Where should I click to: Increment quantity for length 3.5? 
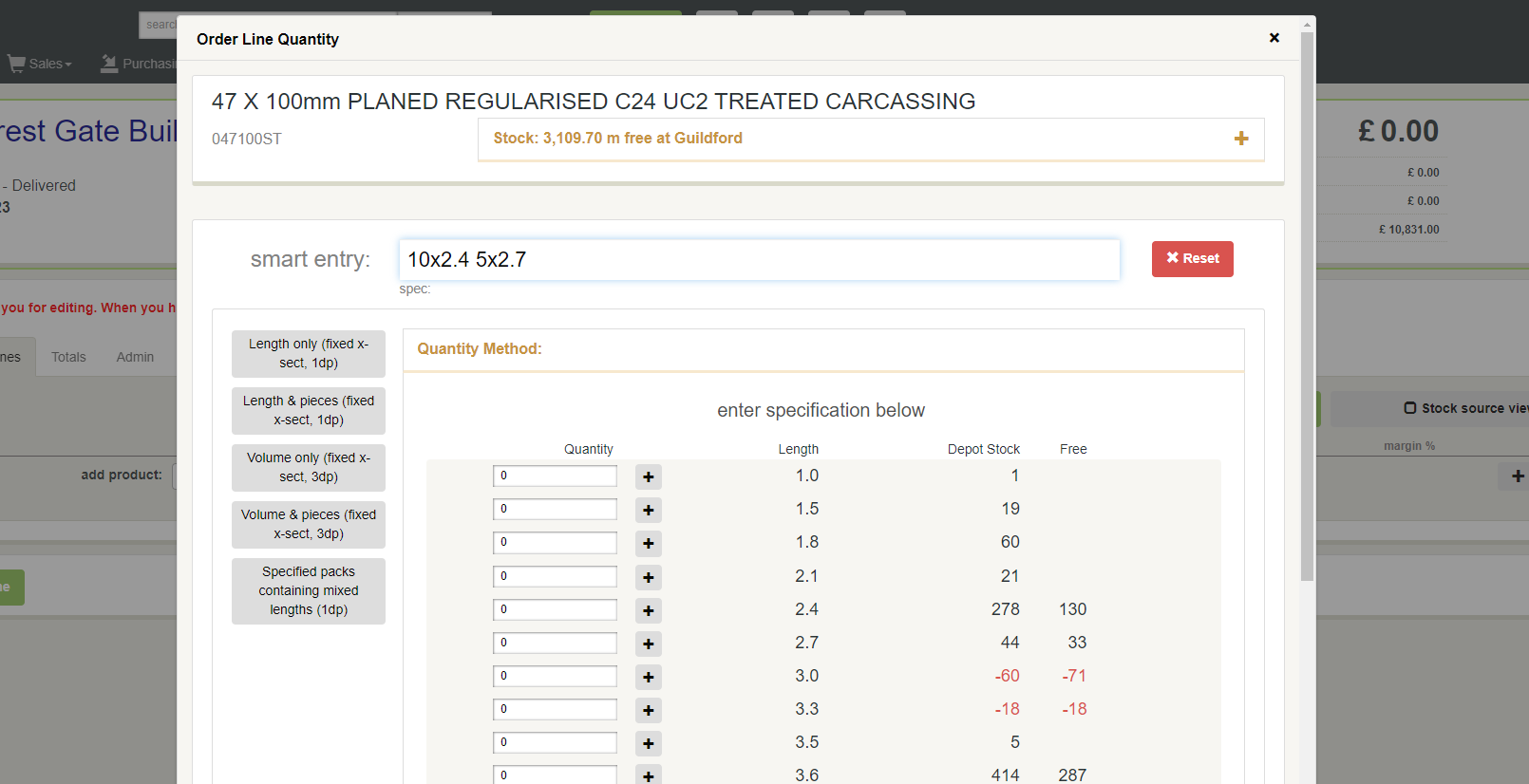click(x=649, y=743)
